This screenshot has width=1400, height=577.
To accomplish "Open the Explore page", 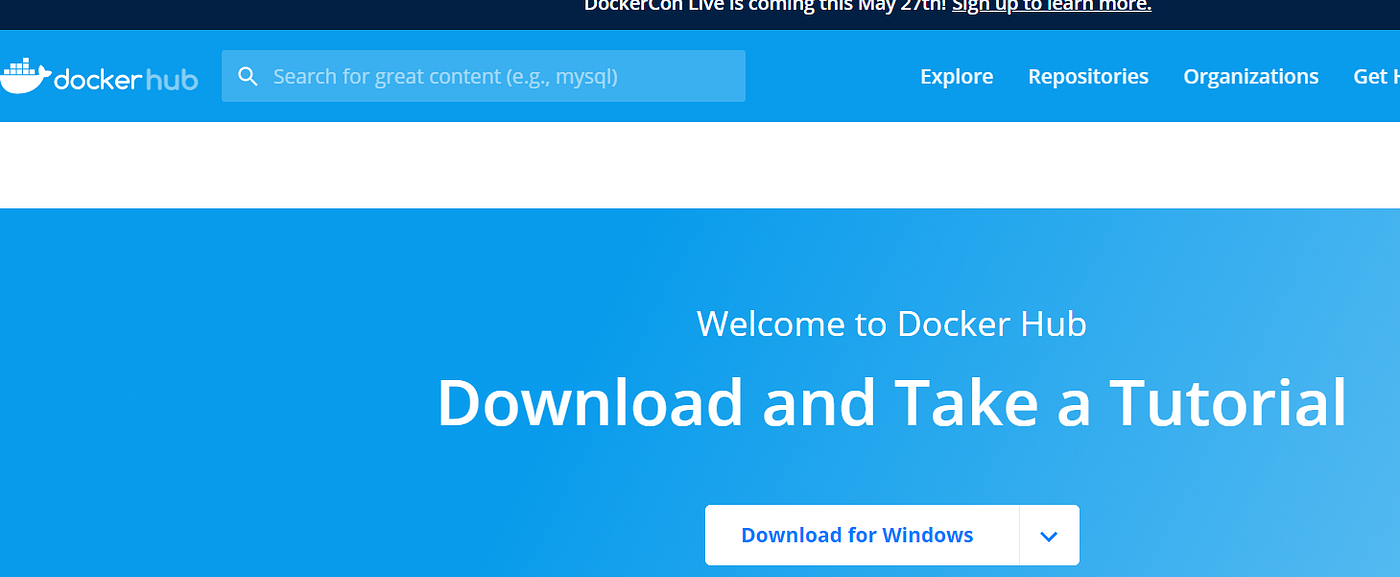I will [957, 77].
